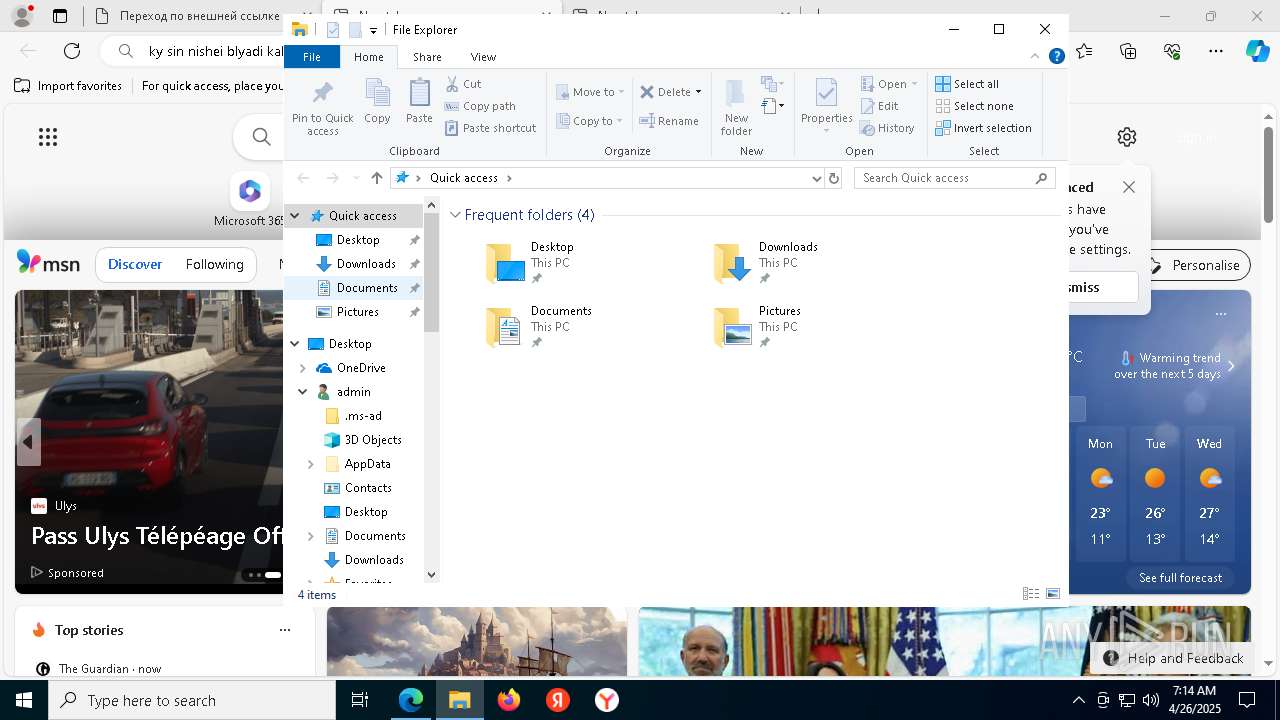Open Move to dropdown
This screenshot has width=1280, height=720.
point(590,92)
